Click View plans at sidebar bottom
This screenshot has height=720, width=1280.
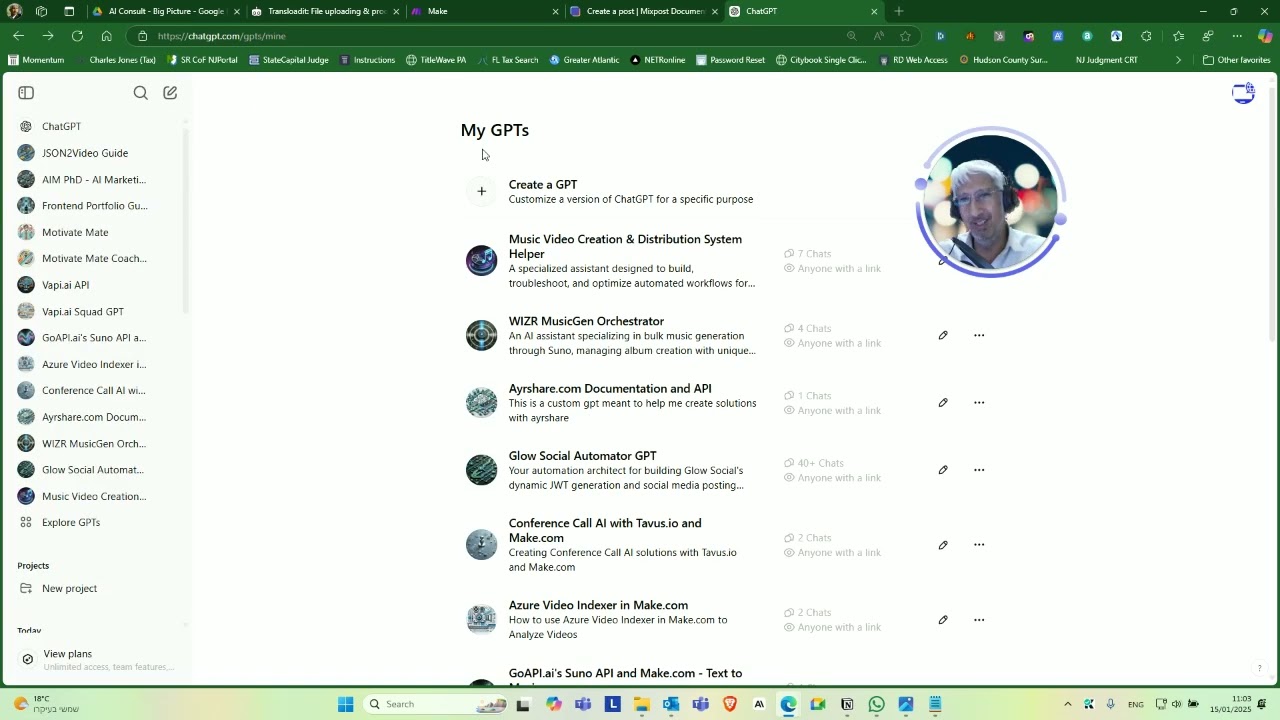coord(97,660)
